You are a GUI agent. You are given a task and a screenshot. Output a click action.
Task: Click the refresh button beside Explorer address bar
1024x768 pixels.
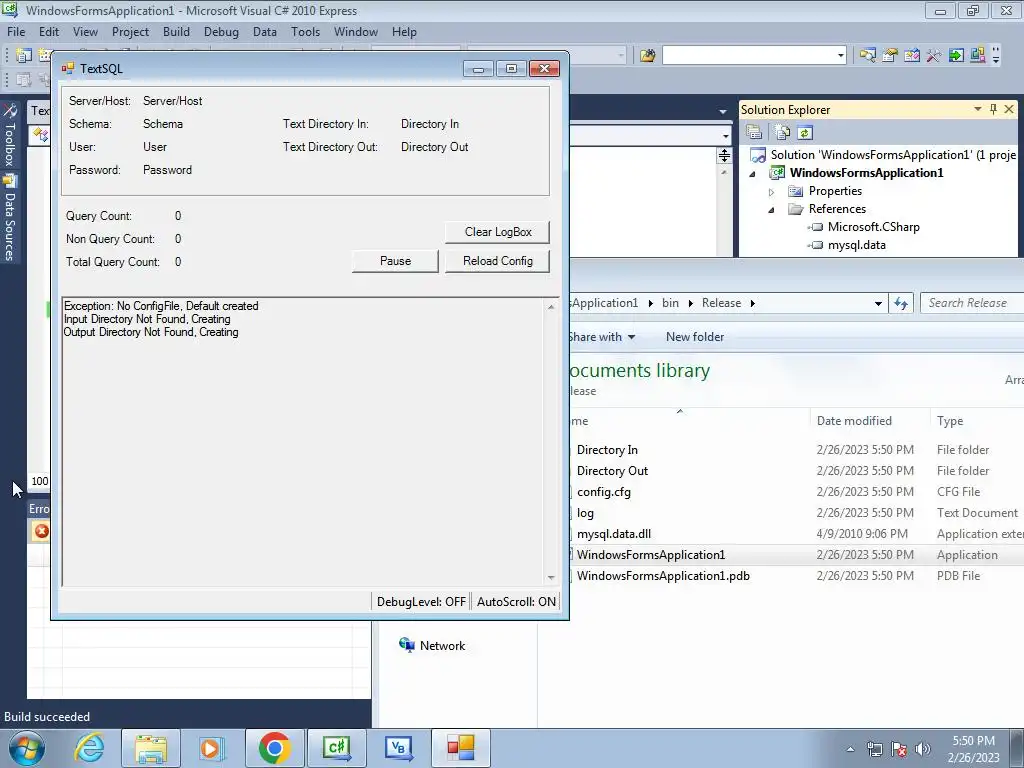tap(901, 303)
